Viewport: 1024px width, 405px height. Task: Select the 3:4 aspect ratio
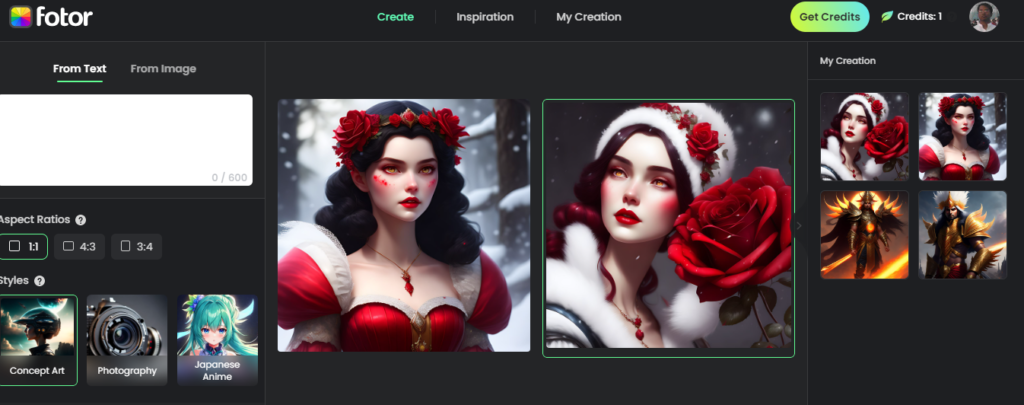(x=136, y=246)
